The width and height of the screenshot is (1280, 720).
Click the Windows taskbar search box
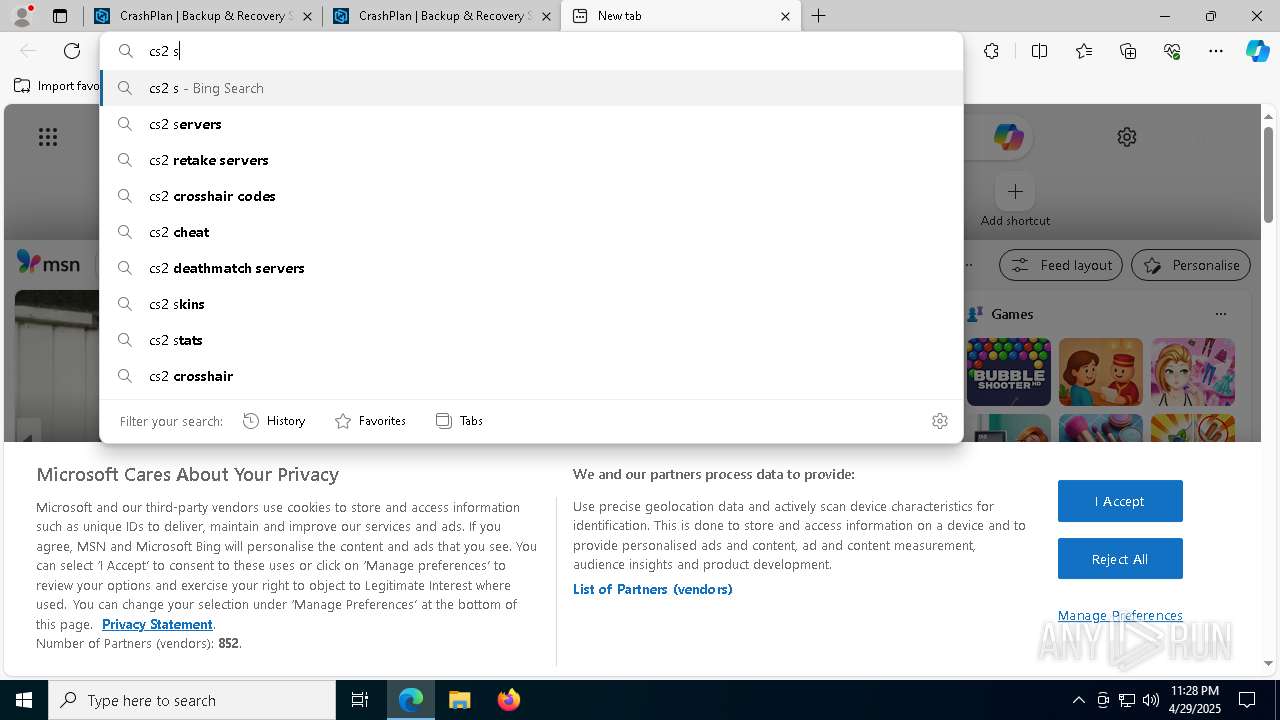(x=192, y=700)
